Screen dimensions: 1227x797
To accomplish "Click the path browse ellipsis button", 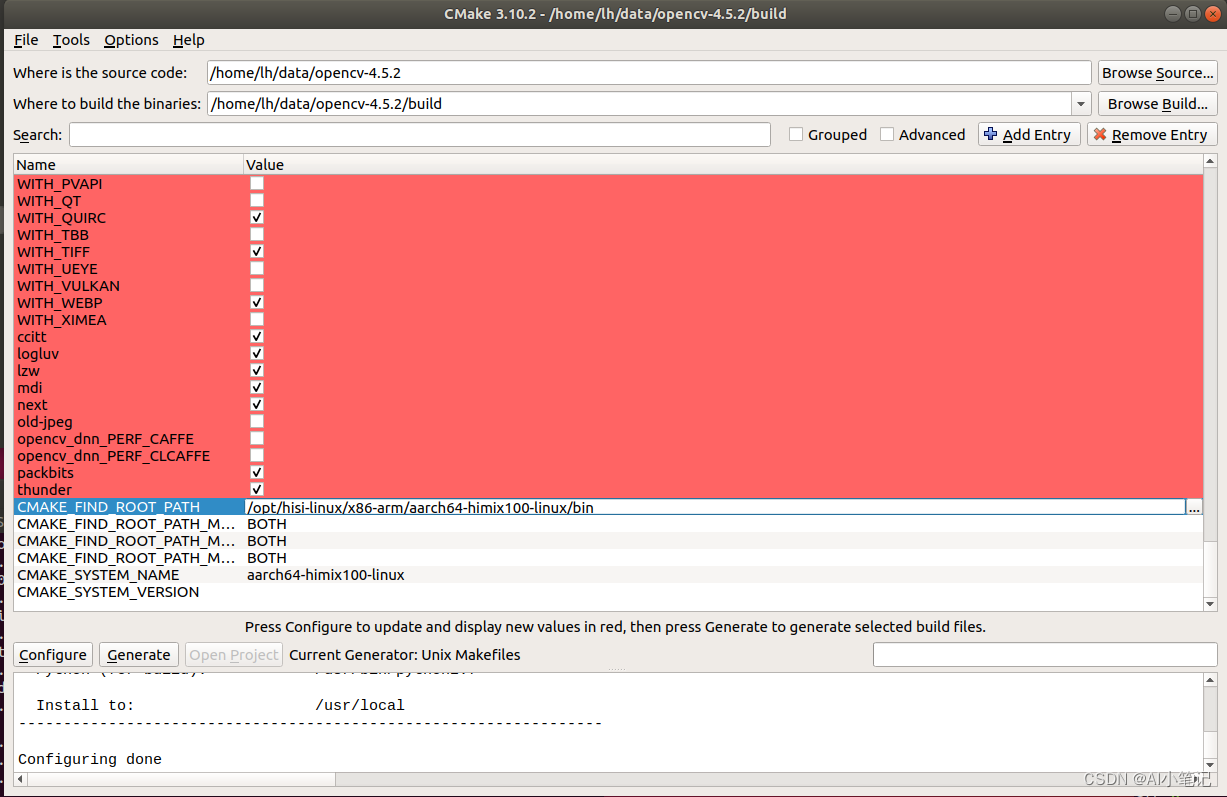I will (1194, 508).
